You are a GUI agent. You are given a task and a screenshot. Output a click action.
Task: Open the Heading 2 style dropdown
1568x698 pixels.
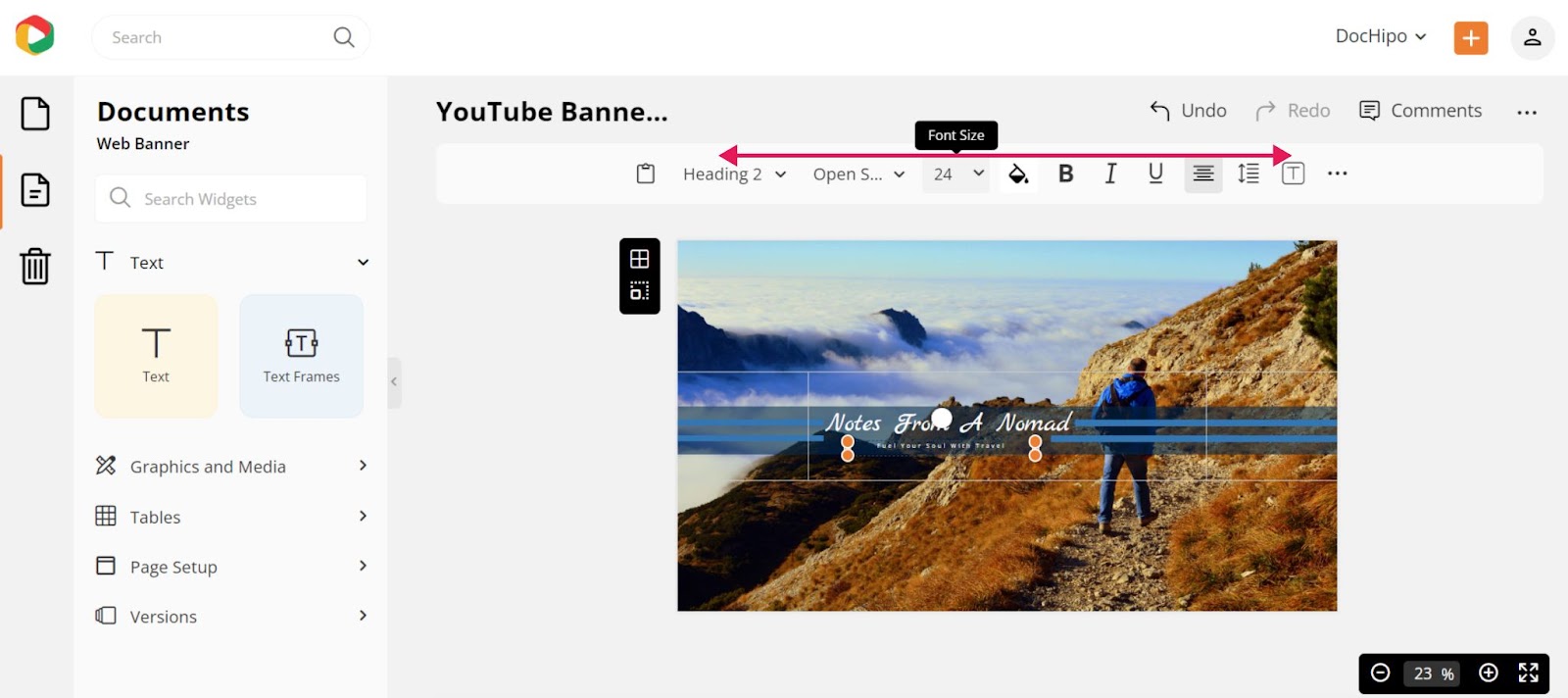click(x=735, y=174)
